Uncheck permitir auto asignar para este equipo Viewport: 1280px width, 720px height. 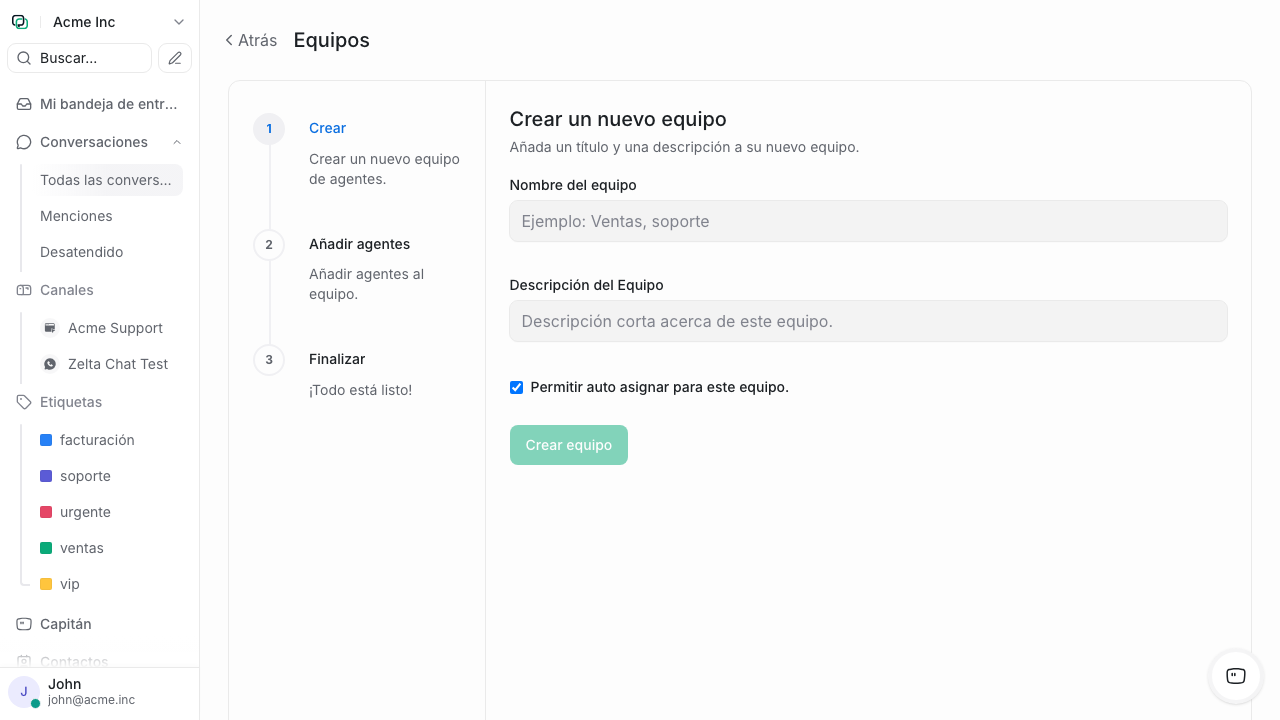(x=516, y=387)
